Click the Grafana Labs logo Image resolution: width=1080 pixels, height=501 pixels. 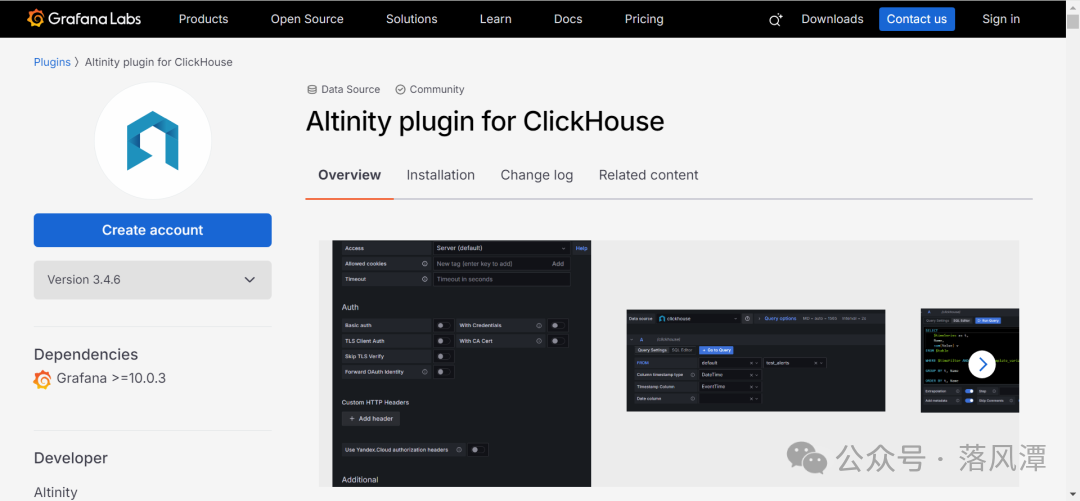[84, 19]
